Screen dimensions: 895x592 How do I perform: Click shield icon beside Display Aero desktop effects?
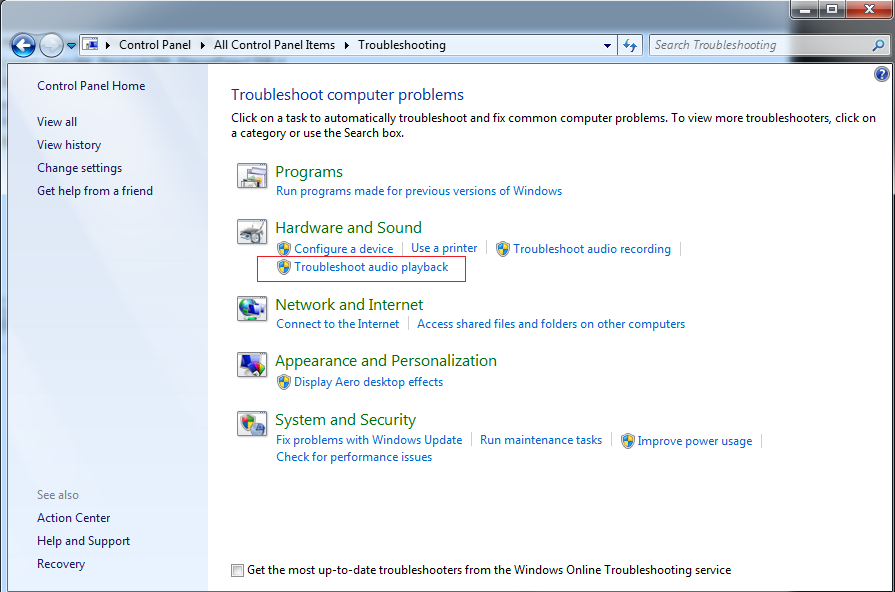point(284,382)
